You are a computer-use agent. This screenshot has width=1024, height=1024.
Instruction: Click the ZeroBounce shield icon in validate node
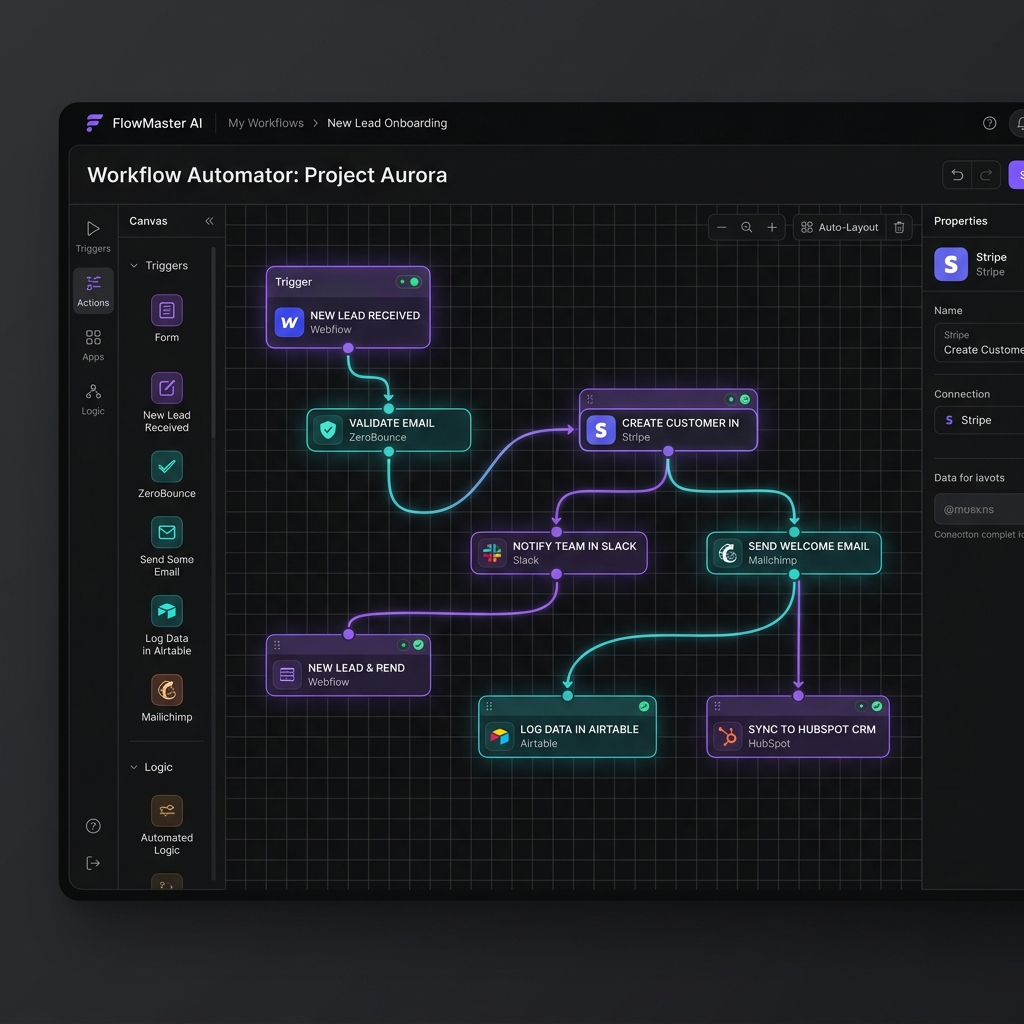328,430
